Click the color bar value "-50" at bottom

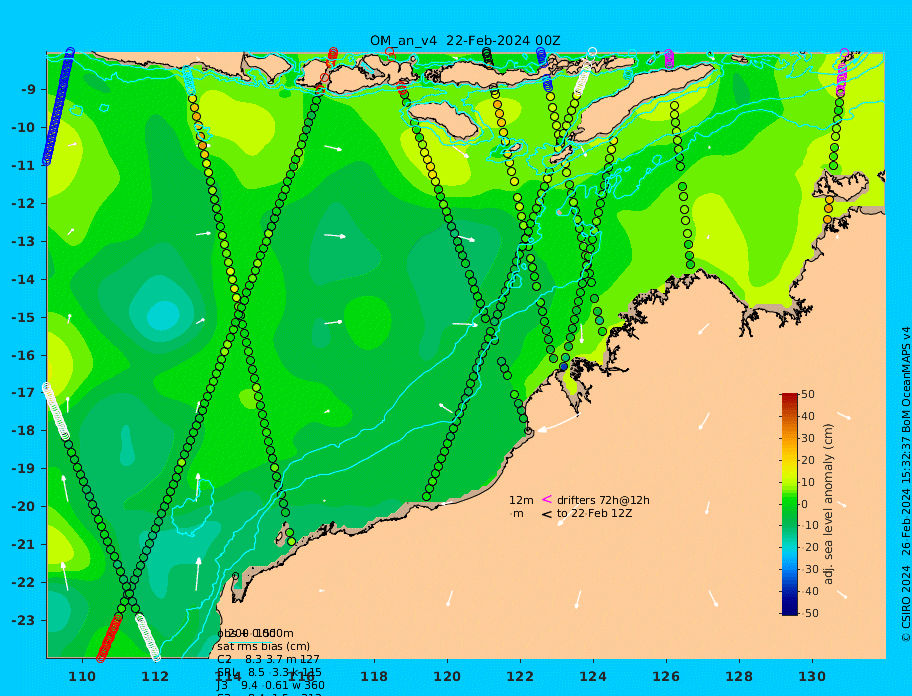(810, 613)
